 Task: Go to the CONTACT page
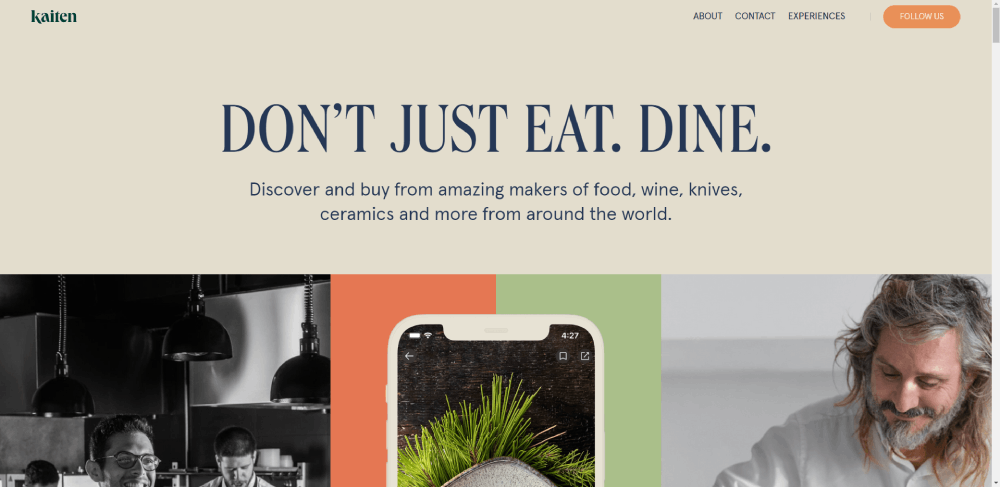(x=755, y=17)
